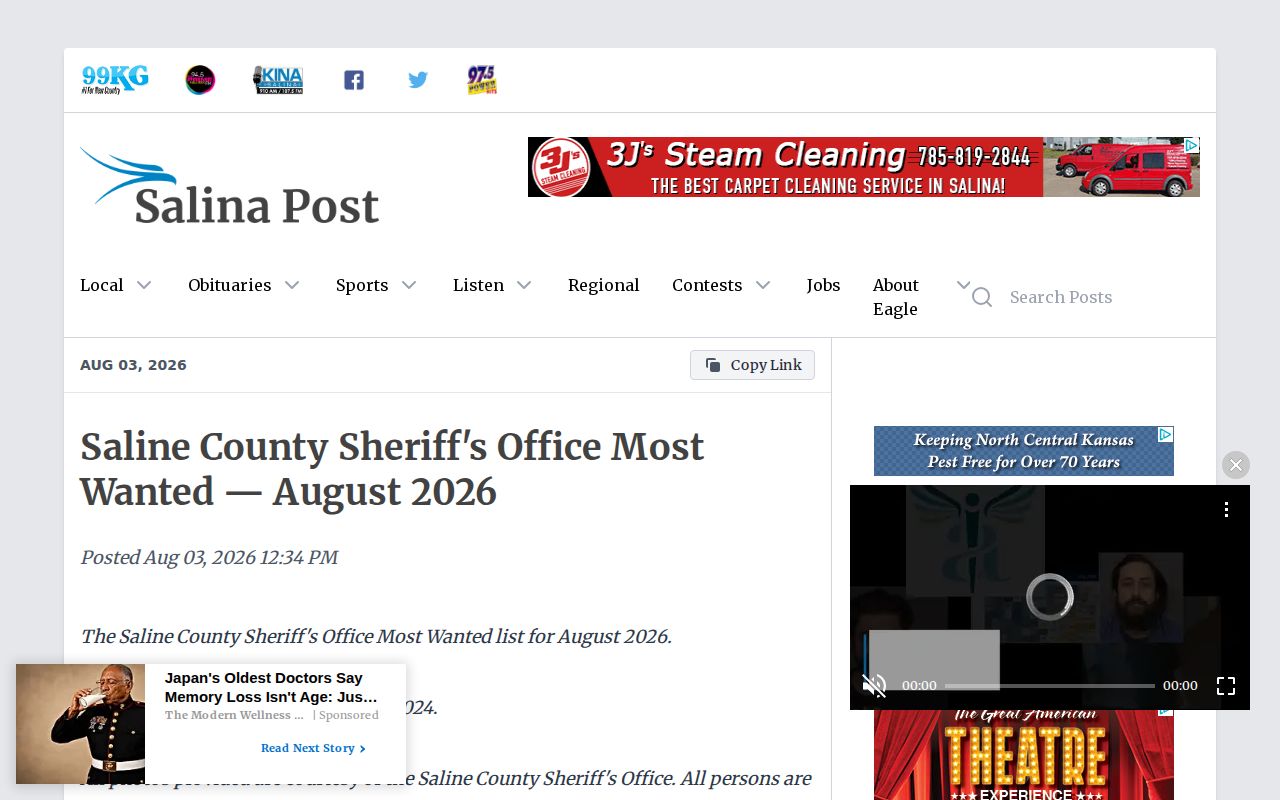Viewport: 1280px width, 800px height.
Task: Open video player options menu
Action: pos(1226,510)
